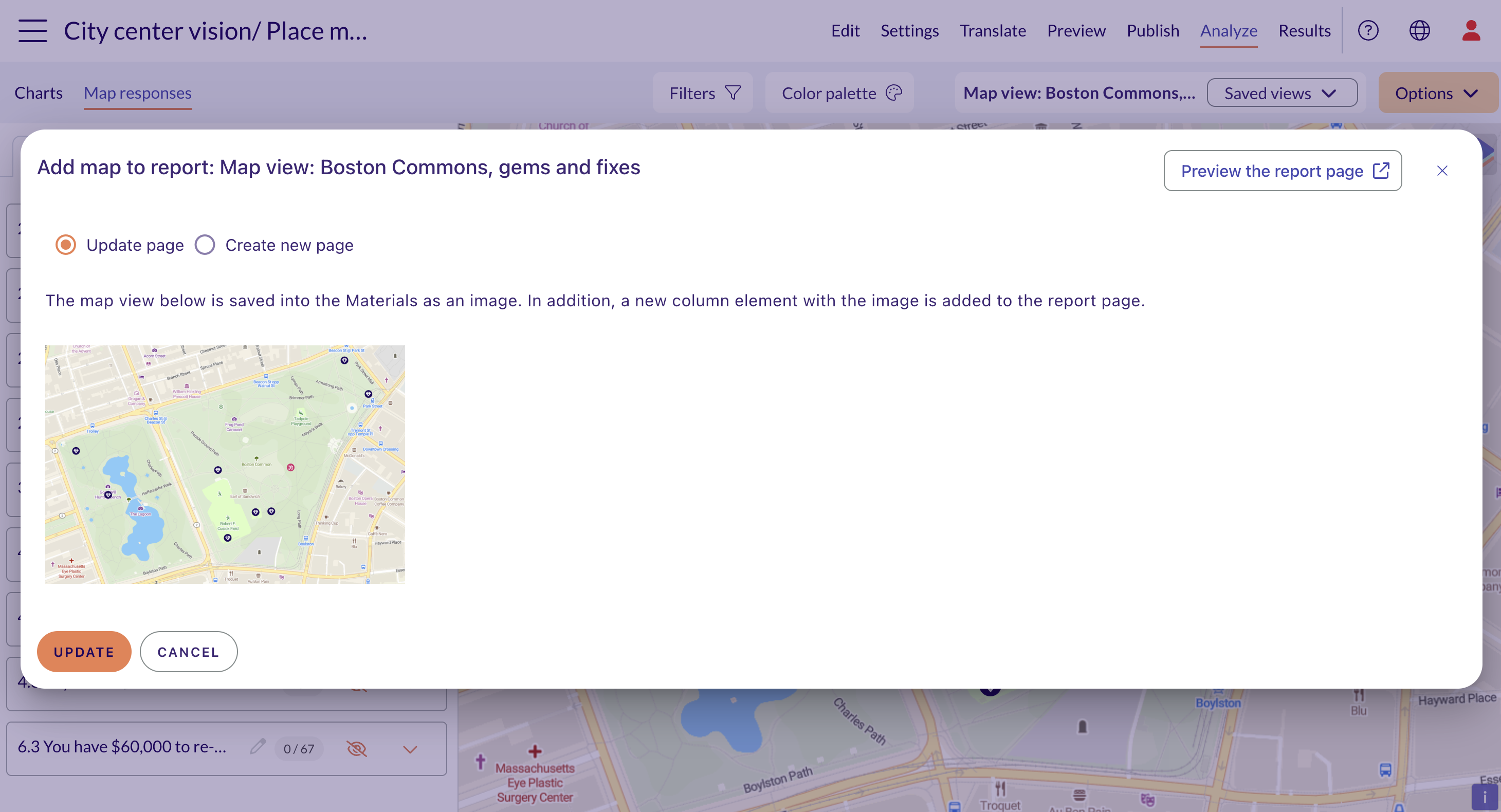
Task: Click the map view thumbnail image
Action: pos(225,464)
